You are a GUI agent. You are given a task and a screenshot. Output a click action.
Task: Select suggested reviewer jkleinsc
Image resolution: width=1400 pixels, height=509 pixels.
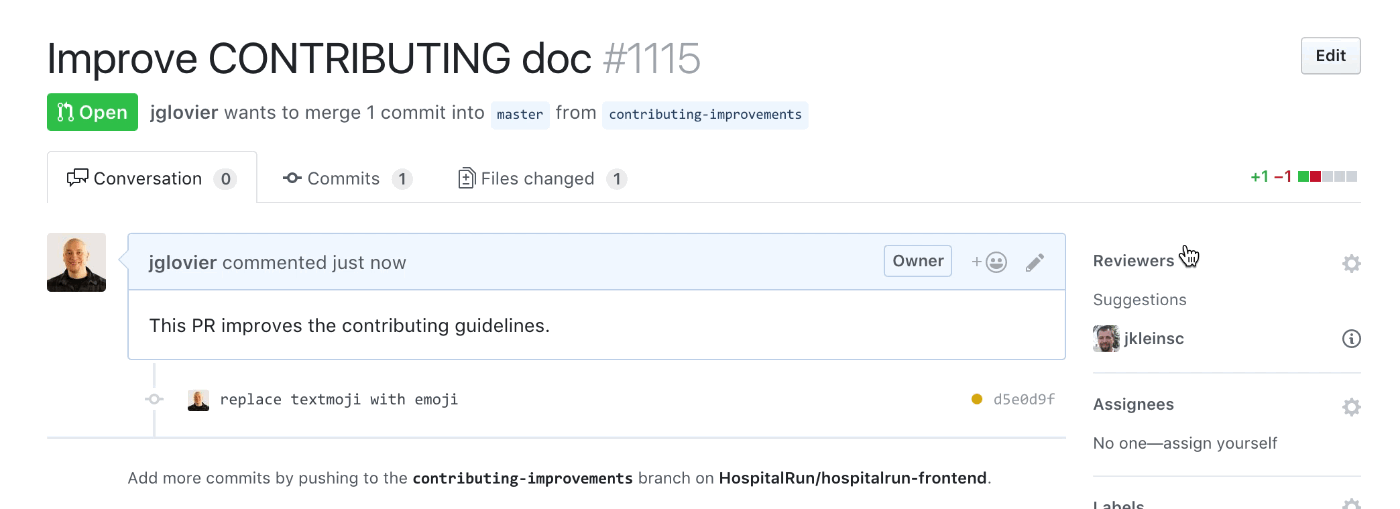(1153, 339)
